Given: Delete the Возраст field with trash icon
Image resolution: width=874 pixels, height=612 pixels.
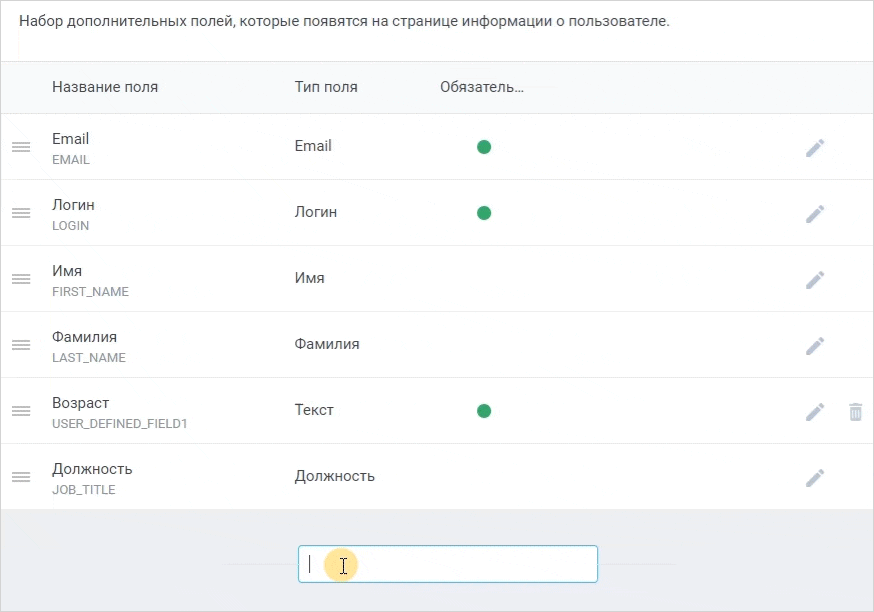Looking at the screenshot, I should [856, 412].
